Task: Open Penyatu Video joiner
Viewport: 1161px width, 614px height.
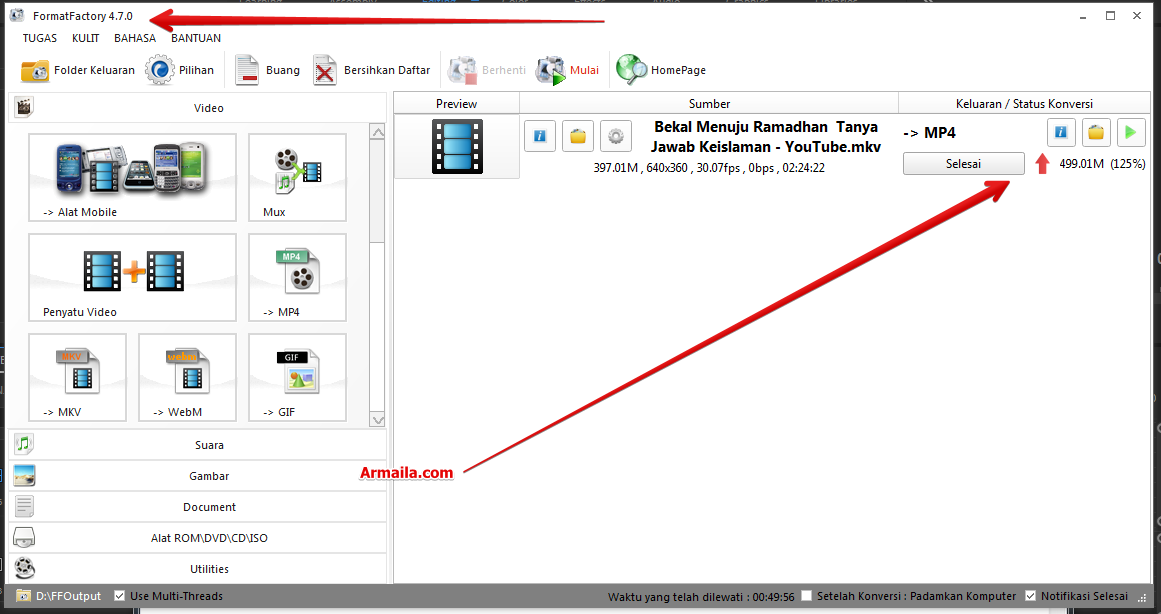Action: point(133,278)
